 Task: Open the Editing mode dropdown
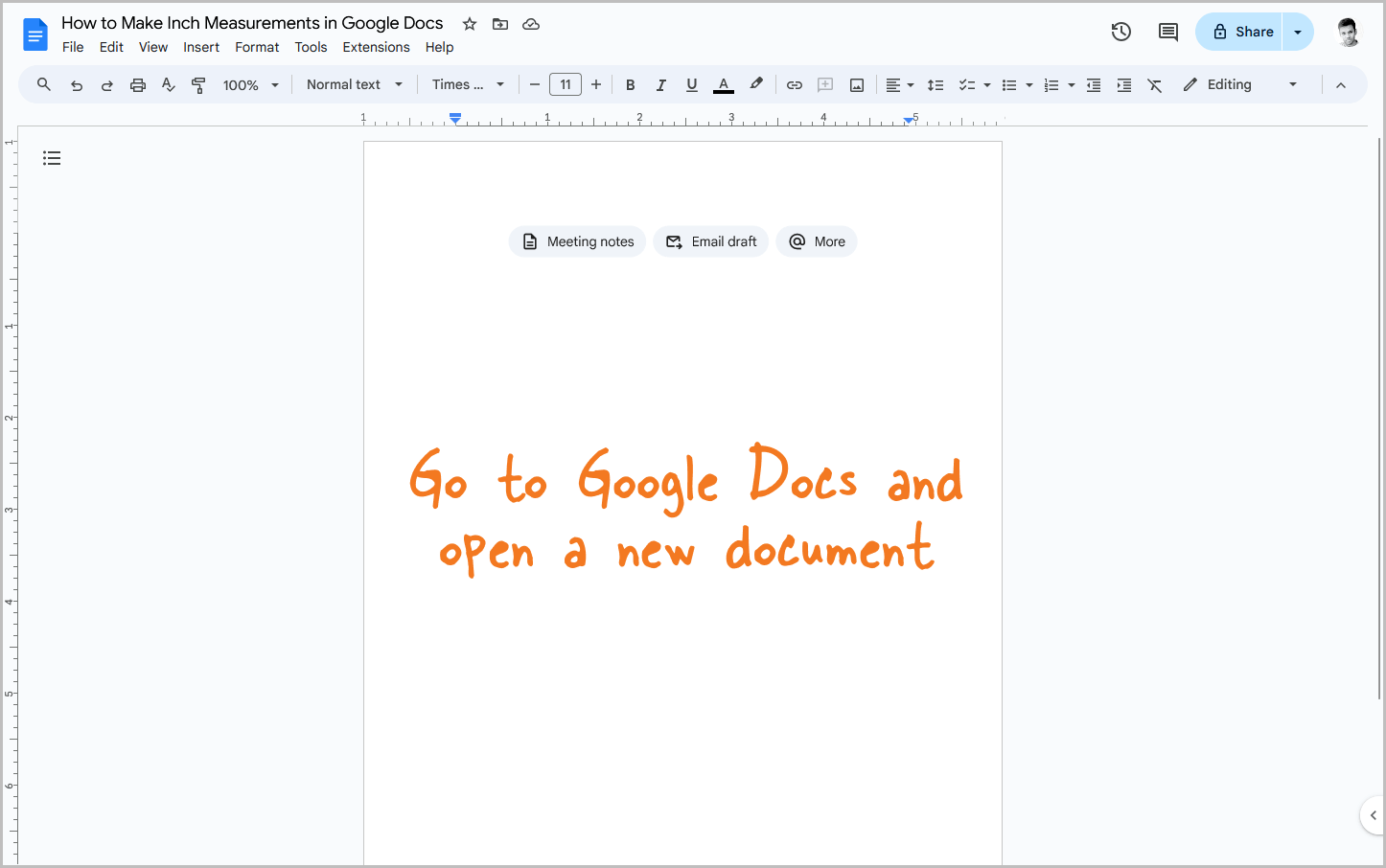(x=1240, y=84)
